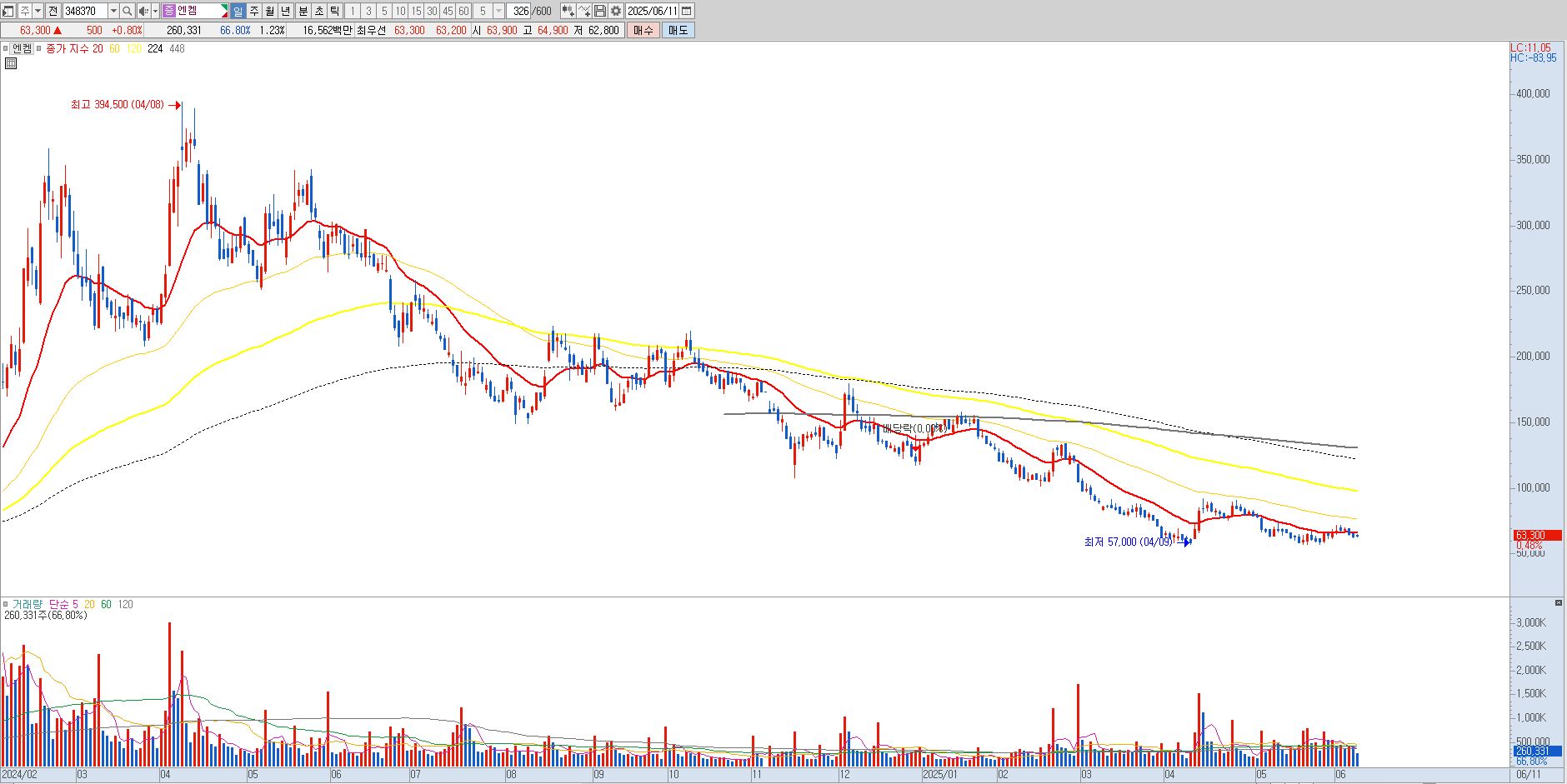Click the date field 2025/06/11

tap(652, 11)
